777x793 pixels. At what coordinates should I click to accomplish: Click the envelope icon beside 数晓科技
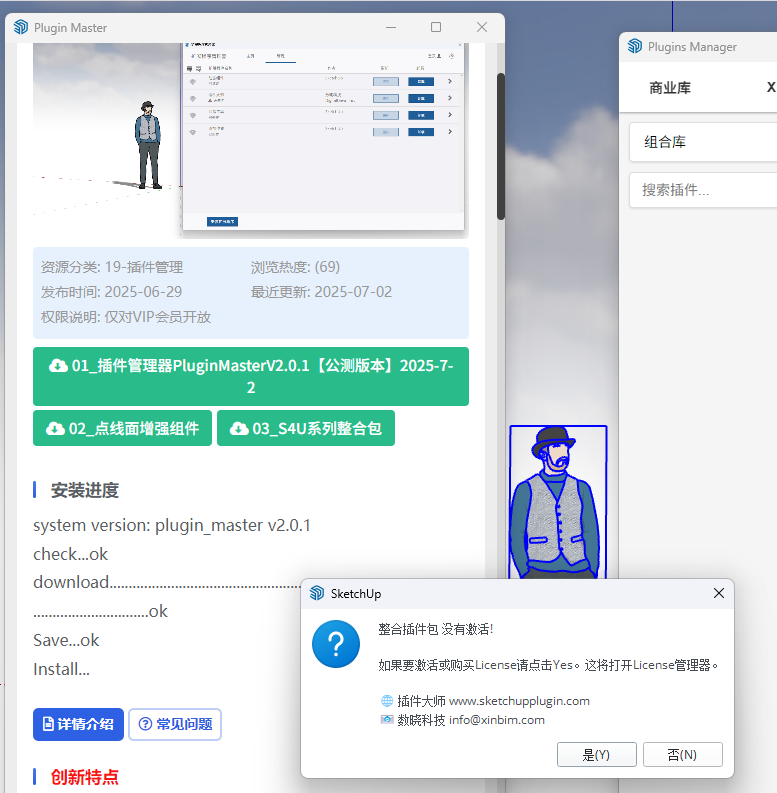tap(387, 720)
